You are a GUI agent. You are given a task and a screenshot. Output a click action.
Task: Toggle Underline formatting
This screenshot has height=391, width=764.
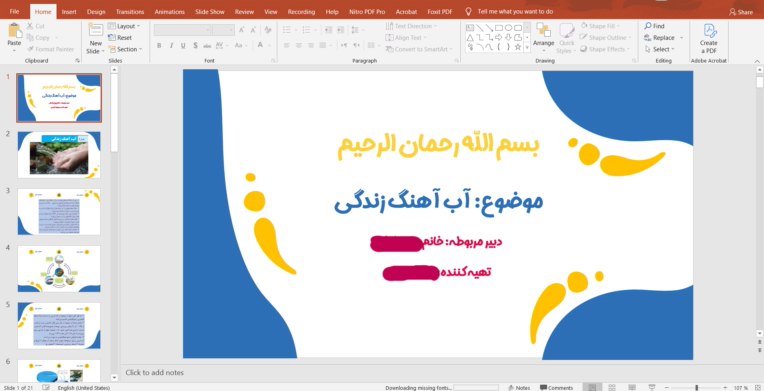pyautogui.click(x=183, y=45)
